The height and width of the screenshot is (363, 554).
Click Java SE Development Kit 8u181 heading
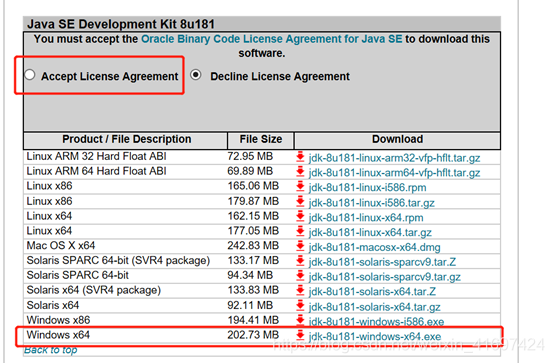(121, 24)
